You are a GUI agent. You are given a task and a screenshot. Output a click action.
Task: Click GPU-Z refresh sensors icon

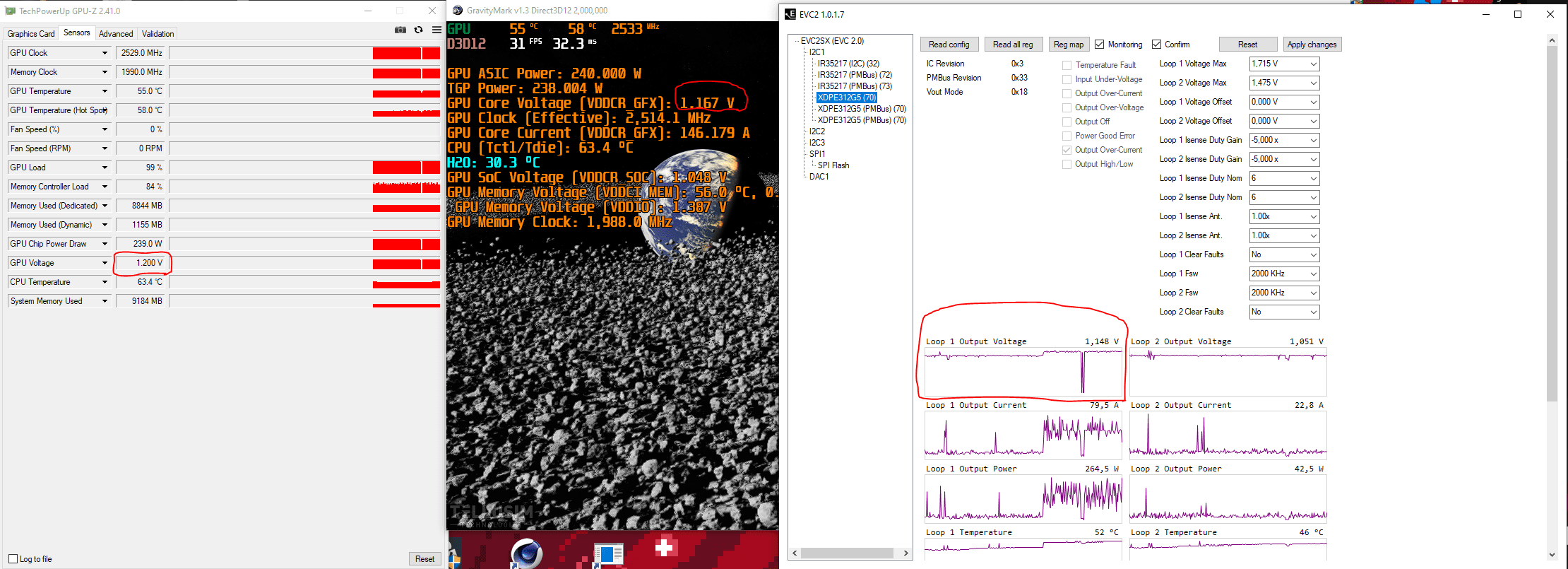coord(419,30)
